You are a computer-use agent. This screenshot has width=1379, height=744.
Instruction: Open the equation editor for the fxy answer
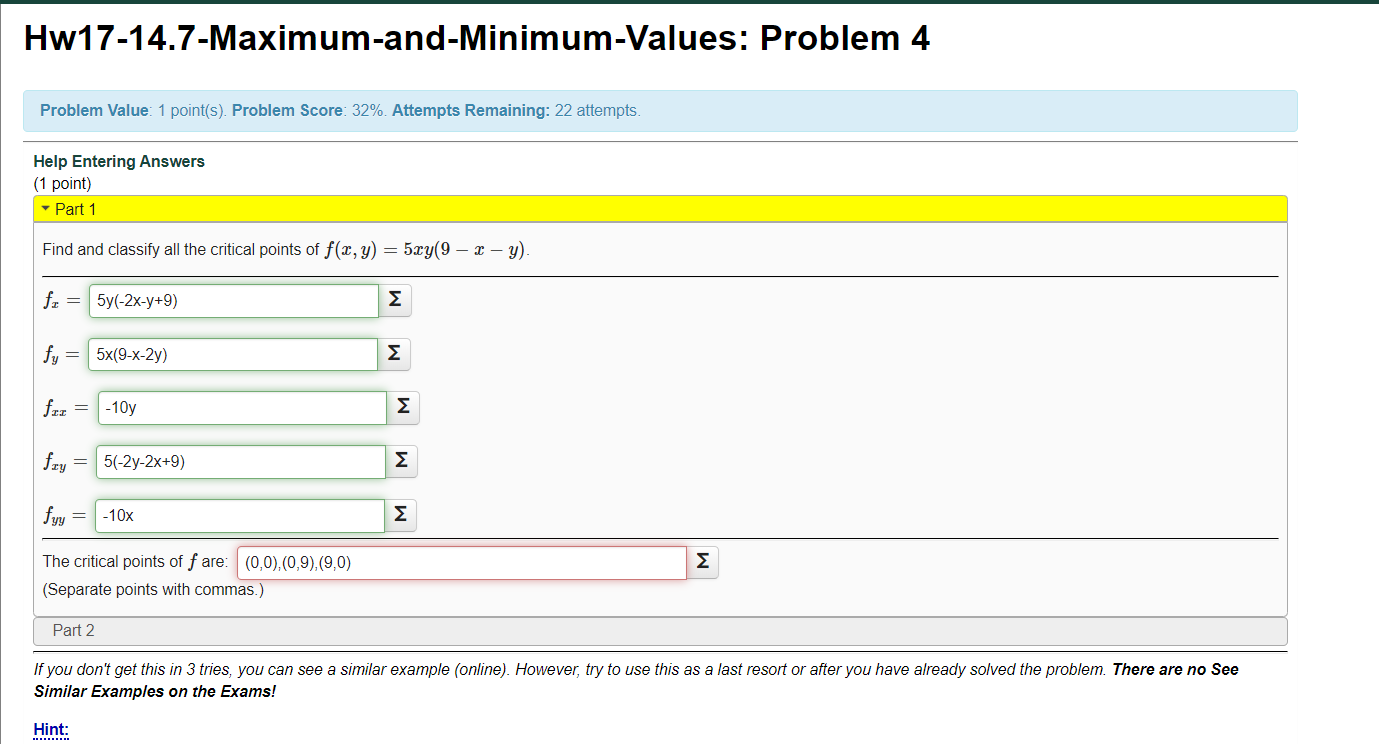pos(402,461)
